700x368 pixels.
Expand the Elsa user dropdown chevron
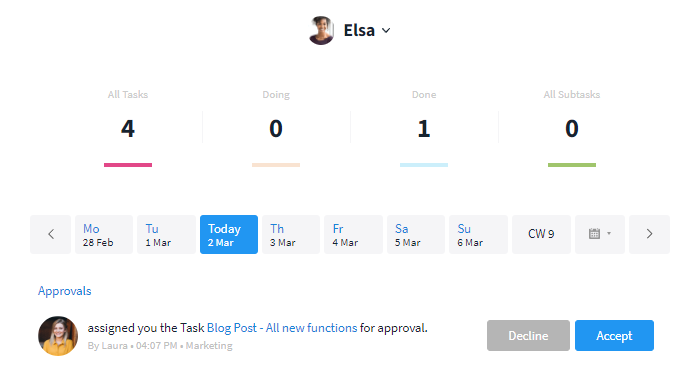click(x=386, y=31)
